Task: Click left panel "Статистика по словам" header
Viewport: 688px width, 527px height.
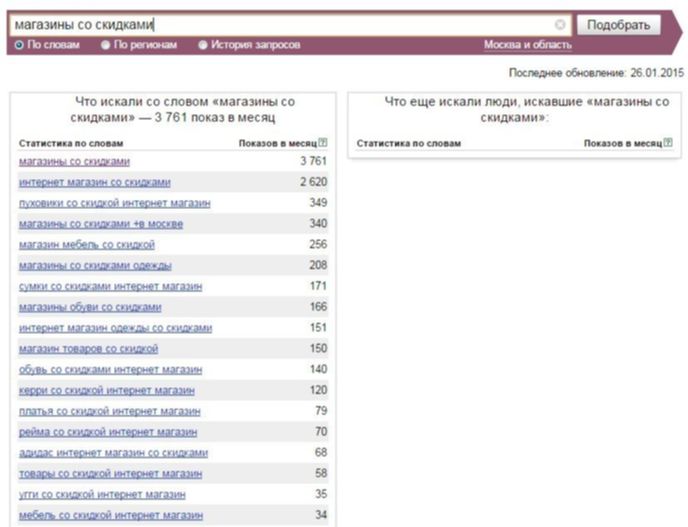Action: pyautogui.click(x=71, y=143)
